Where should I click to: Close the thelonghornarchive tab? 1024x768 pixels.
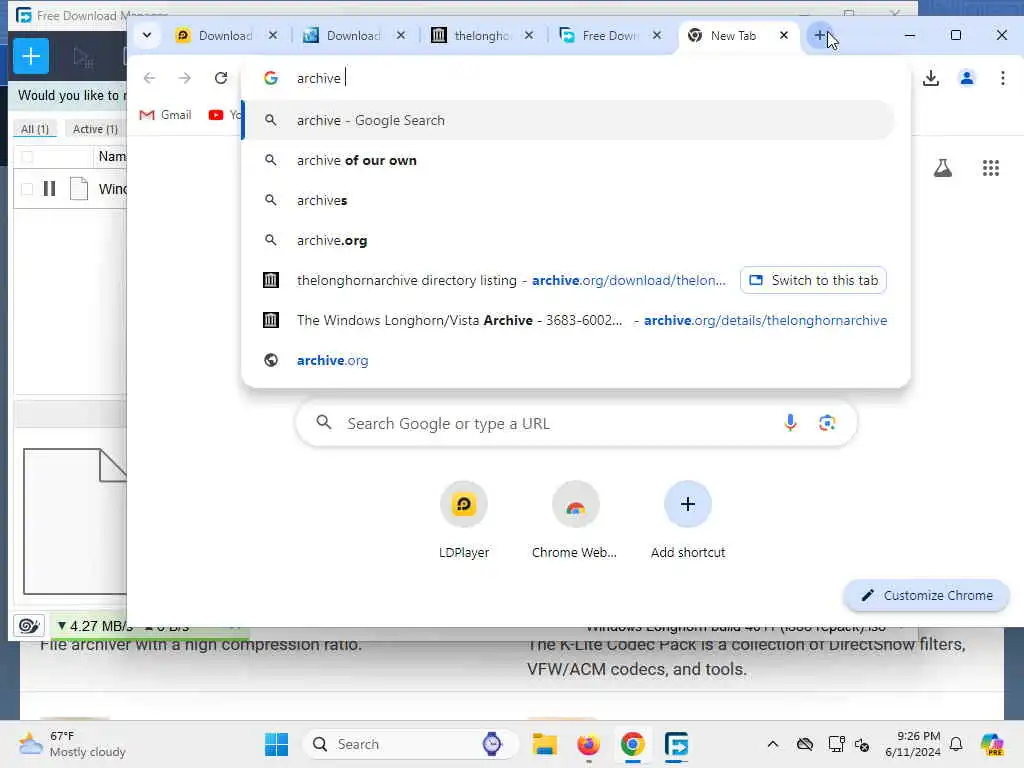pyautogui.click(x=529, y=35)
